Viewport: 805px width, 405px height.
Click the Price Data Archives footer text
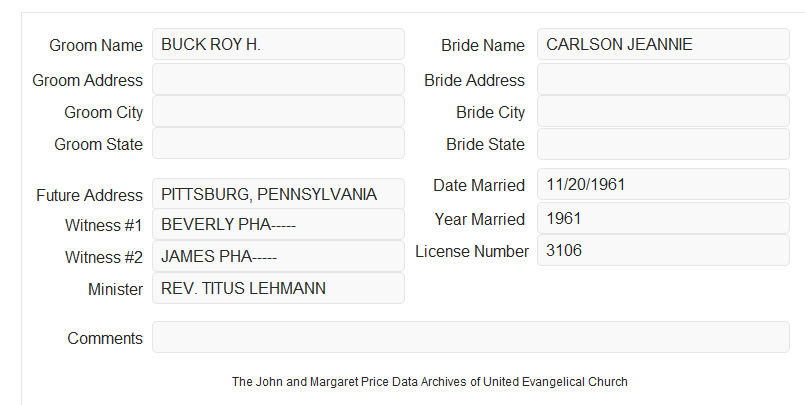click(x=430, y=382)
